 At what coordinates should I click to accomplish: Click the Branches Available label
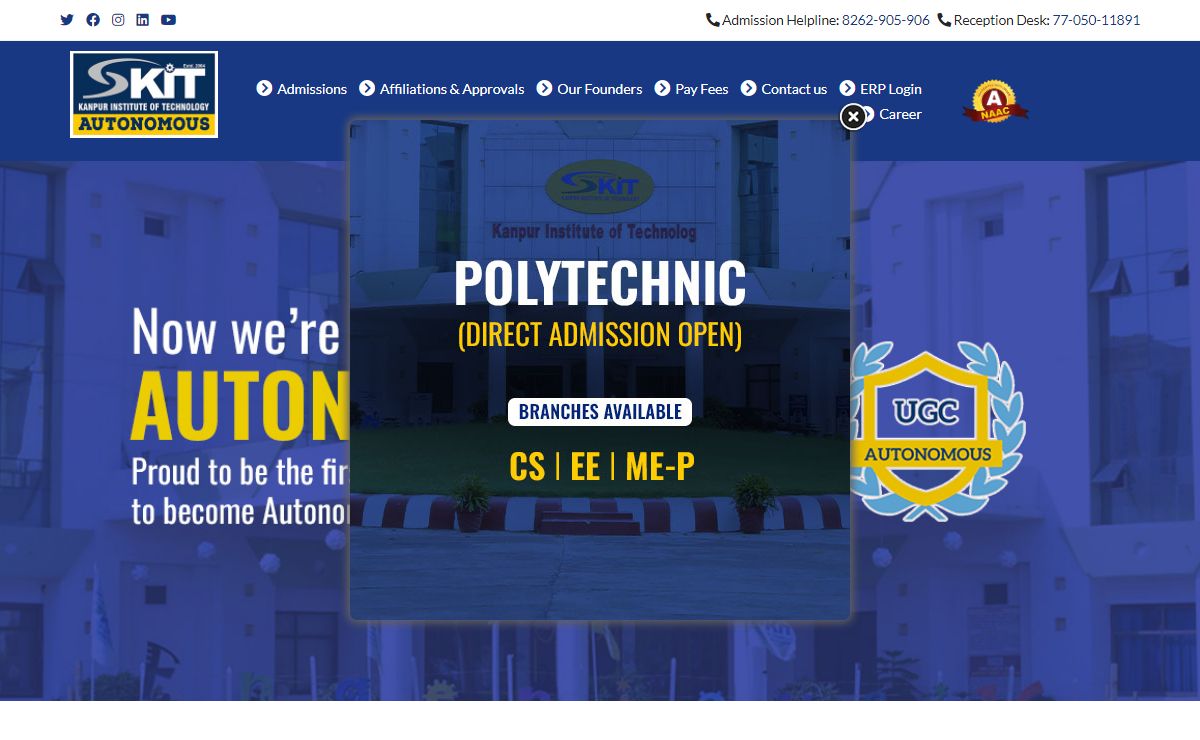pyautogui.click(x=600, y=412)
